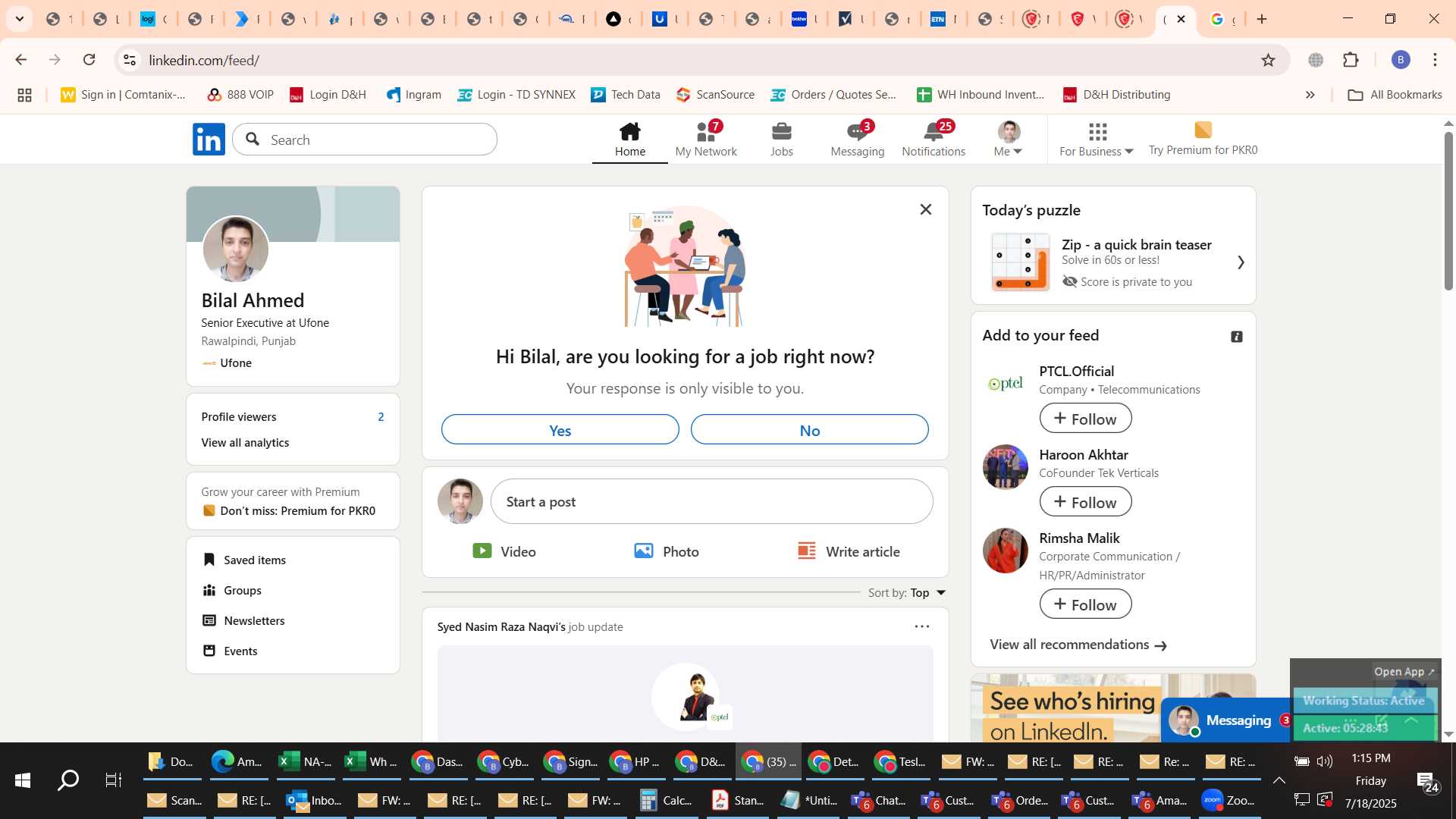Follow Haroon Akhtar
Screen dimensions: 1456x819
[1085, 502]
